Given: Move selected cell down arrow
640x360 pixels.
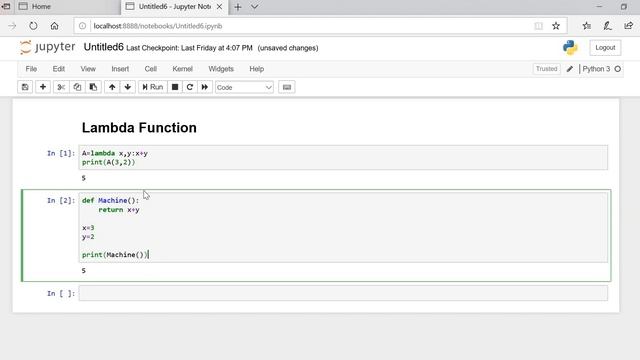Looking at the screenshot, I should 128,87.
